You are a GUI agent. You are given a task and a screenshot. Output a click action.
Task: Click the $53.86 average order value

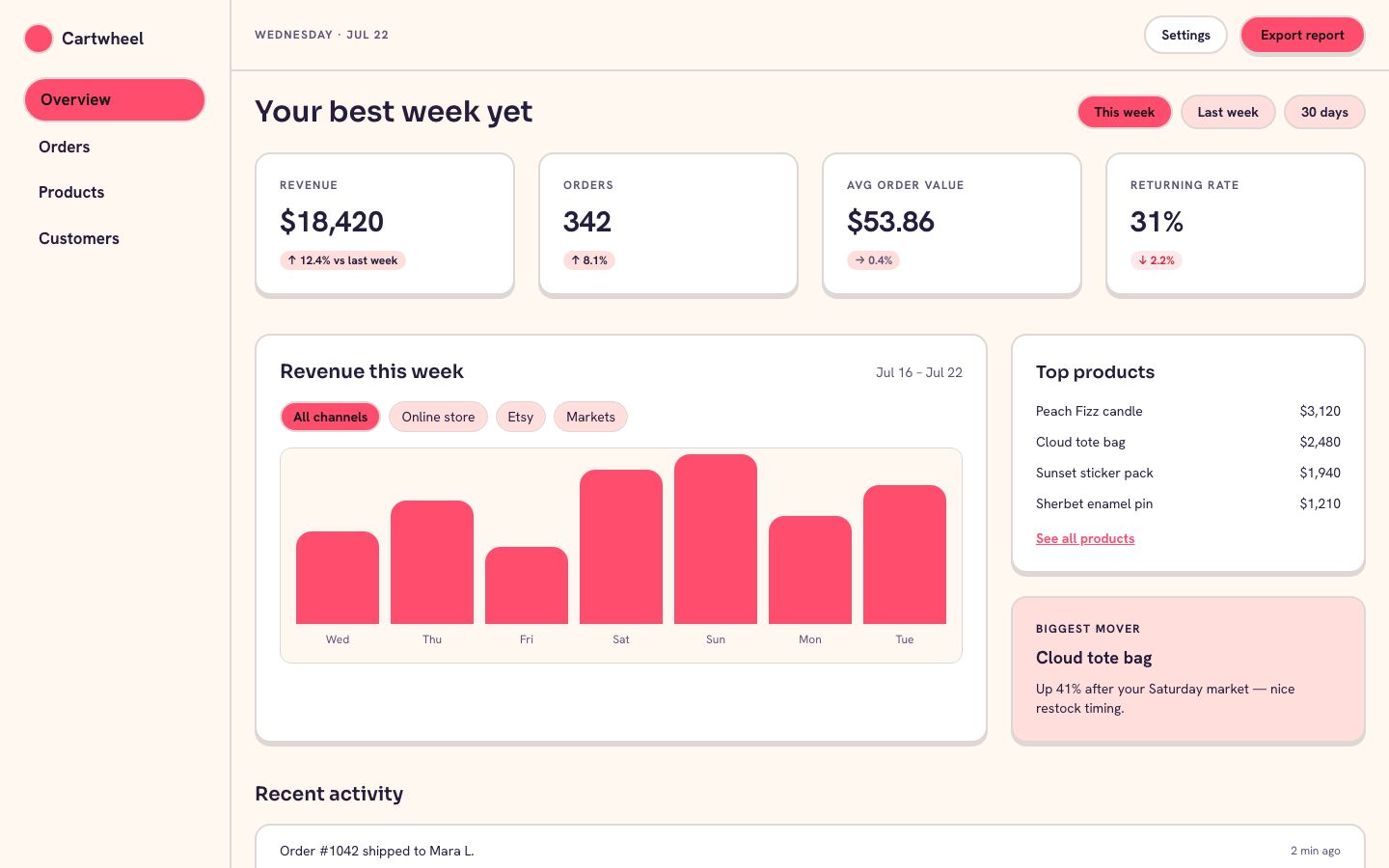pyautogui.click(x=890, y=222)
